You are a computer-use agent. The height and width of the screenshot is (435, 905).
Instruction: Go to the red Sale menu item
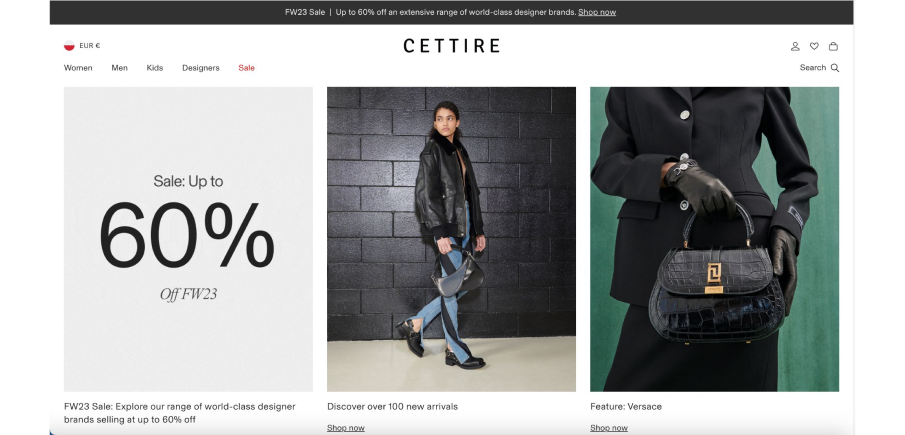tap(246, 68)
